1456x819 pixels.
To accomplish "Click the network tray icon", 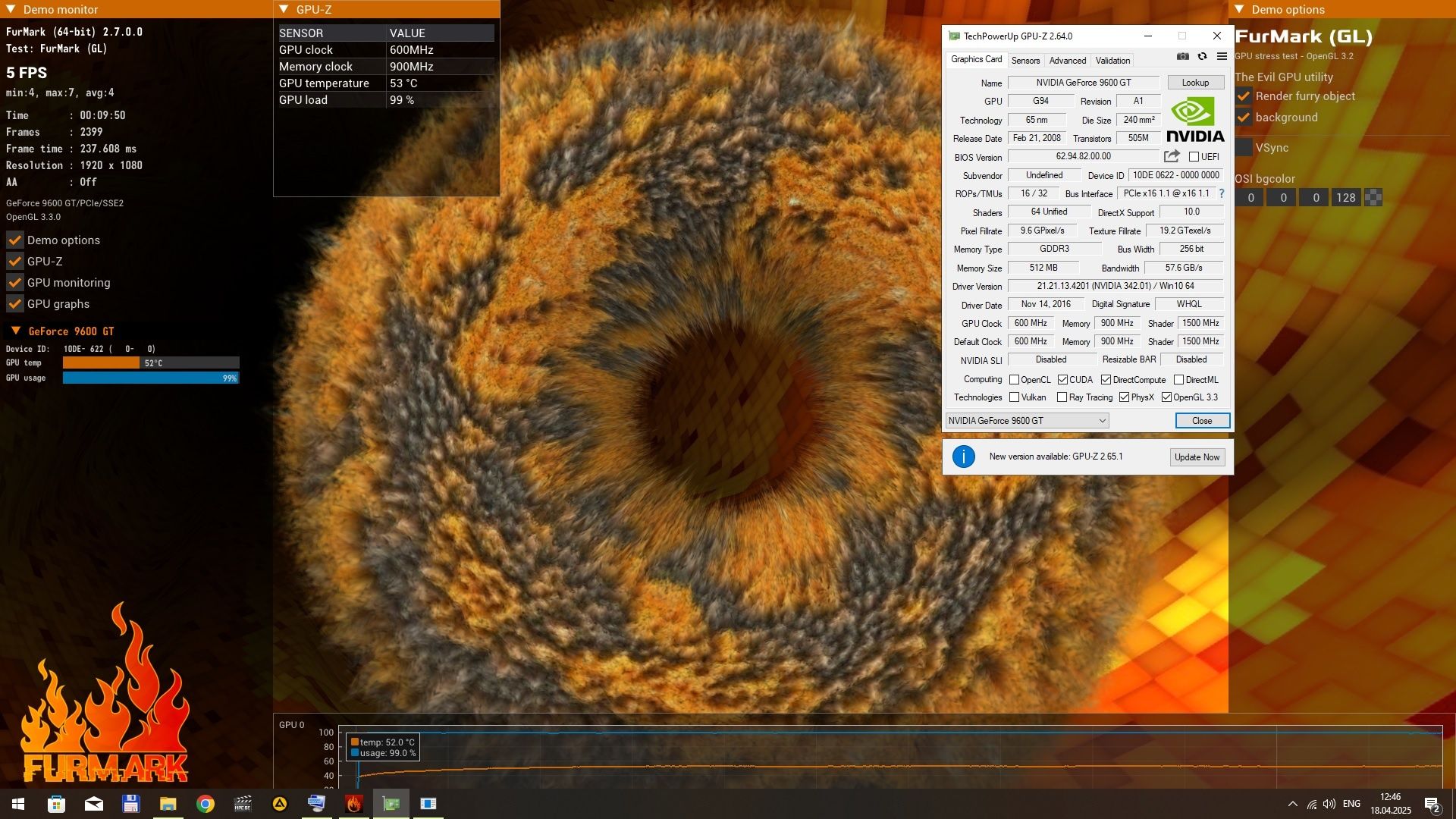I will pyautogui.click(x=1311, y=804).
